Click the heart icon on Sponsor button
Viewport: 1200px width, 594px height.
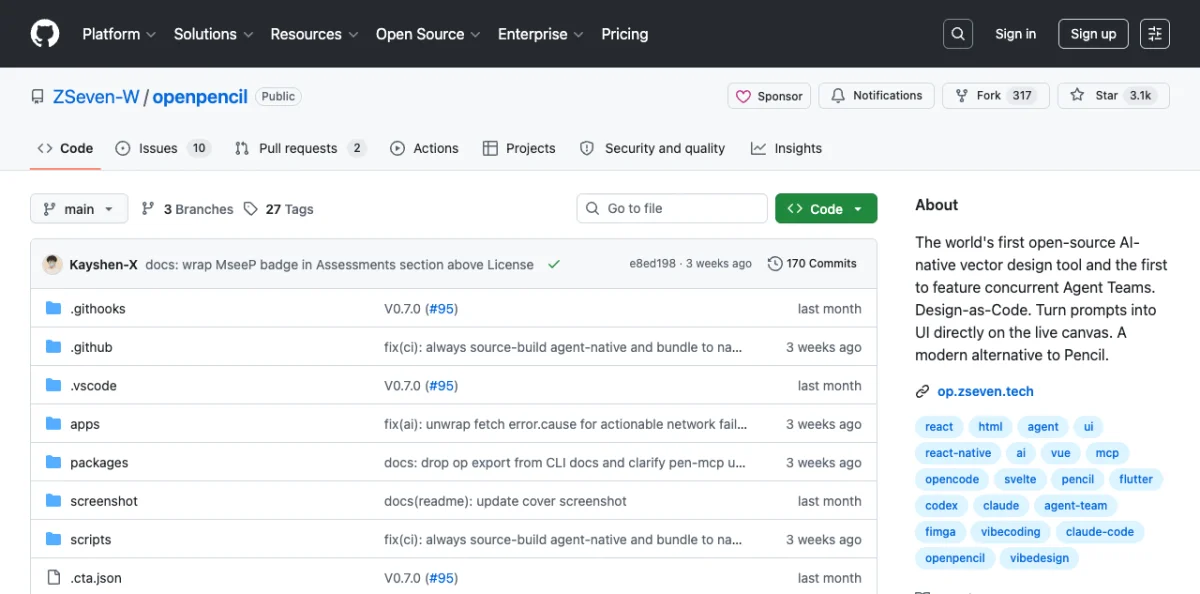[743, 96]
